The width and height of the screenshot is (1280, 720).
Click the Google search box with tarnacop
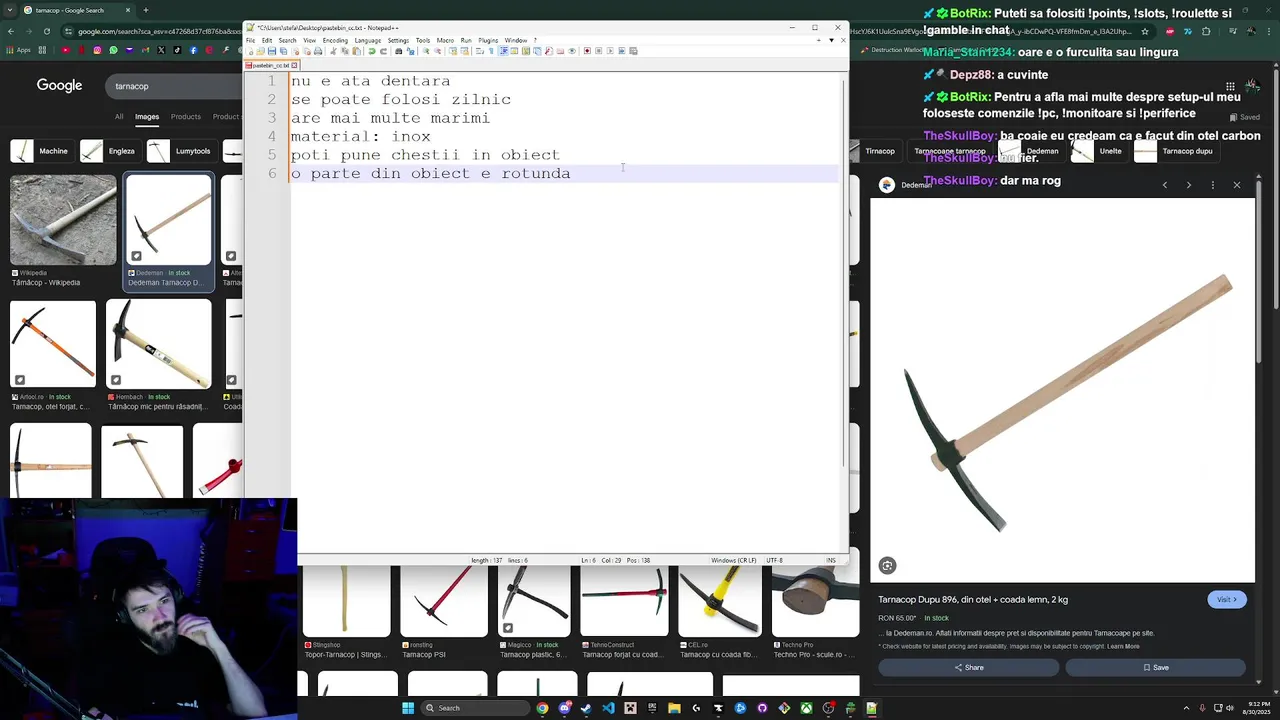172,86
